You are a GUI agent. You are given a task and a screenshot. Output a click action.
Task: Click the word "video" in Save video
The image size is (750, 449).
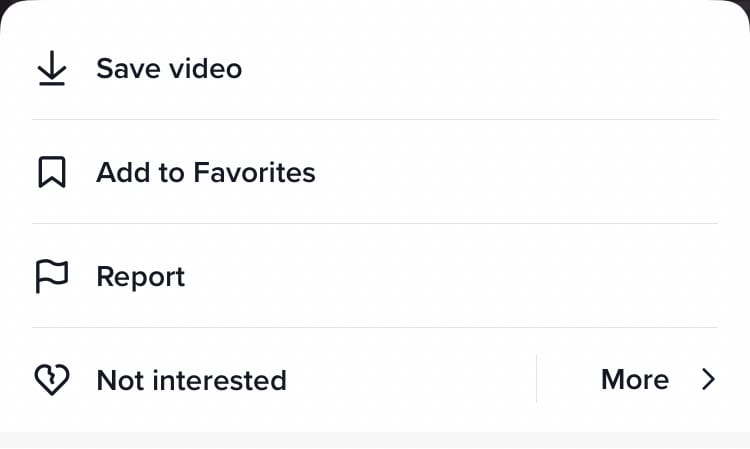(x=204, y=69)
